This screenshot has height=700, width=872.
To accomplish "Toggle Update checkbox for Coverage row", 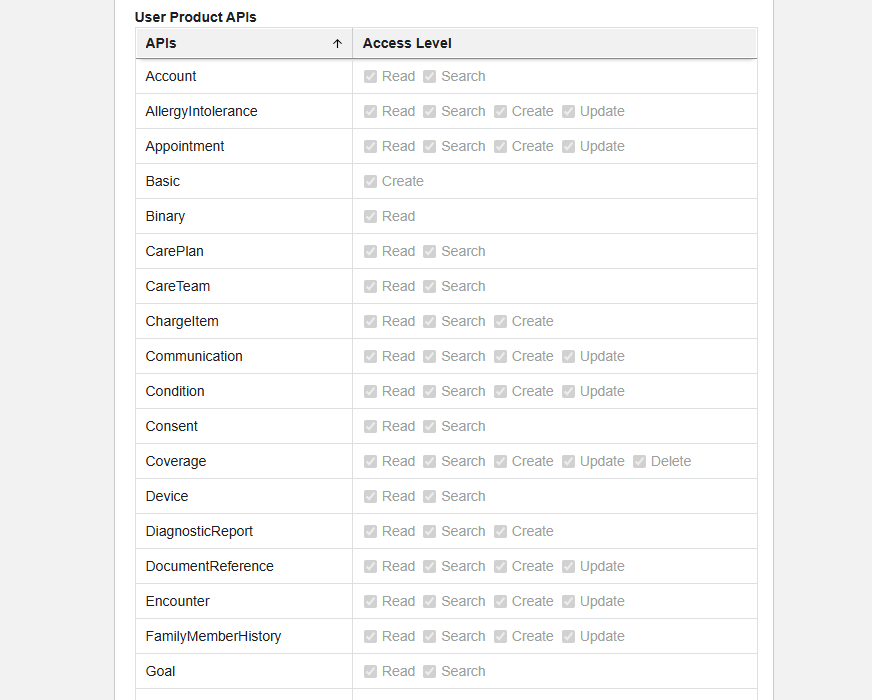I will coord(569,462).
